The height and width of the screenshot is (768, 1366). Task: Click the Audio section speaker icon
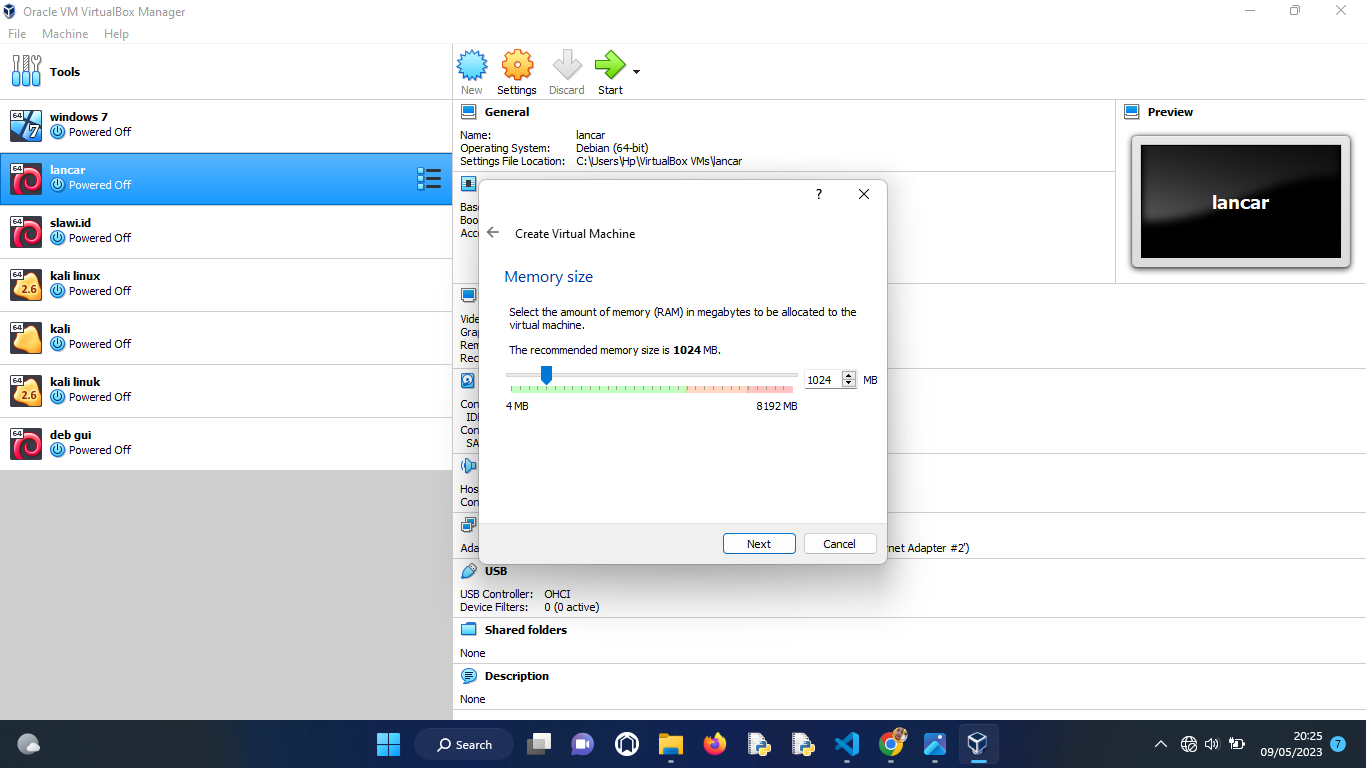click(468, 466)
